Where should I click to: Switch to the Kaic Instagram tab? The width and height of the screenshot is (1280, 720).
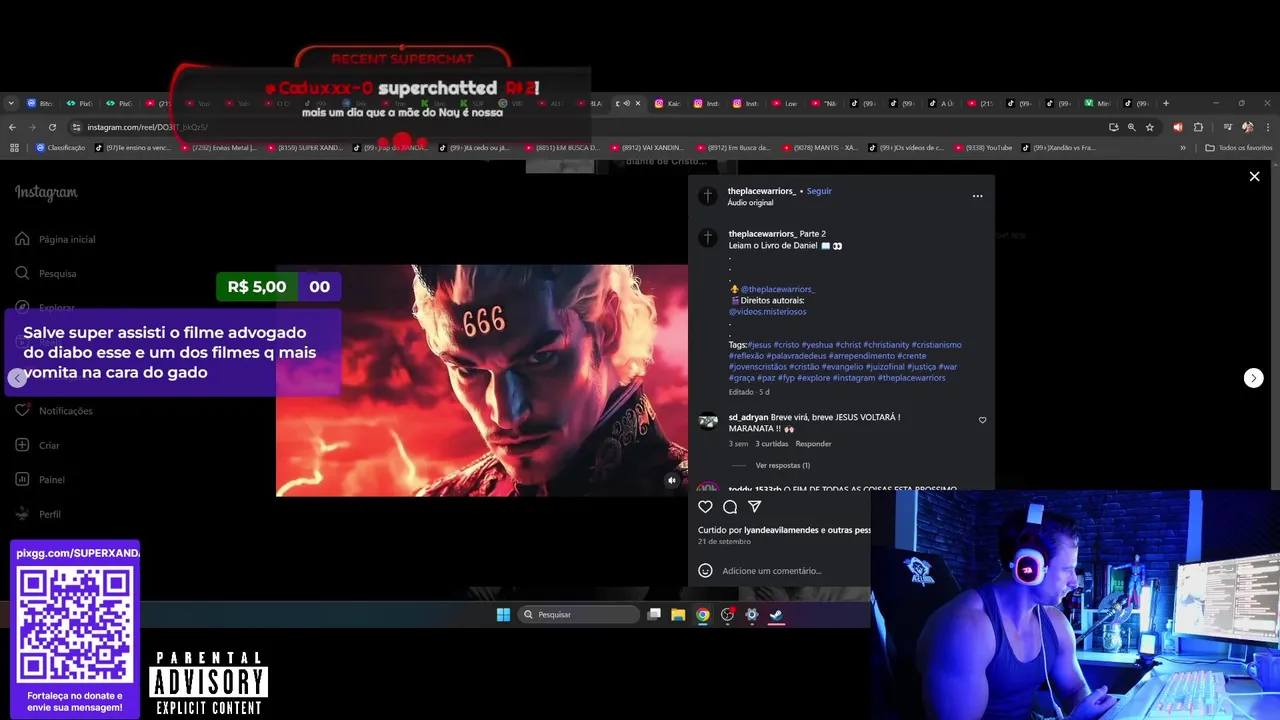(669, 103)
